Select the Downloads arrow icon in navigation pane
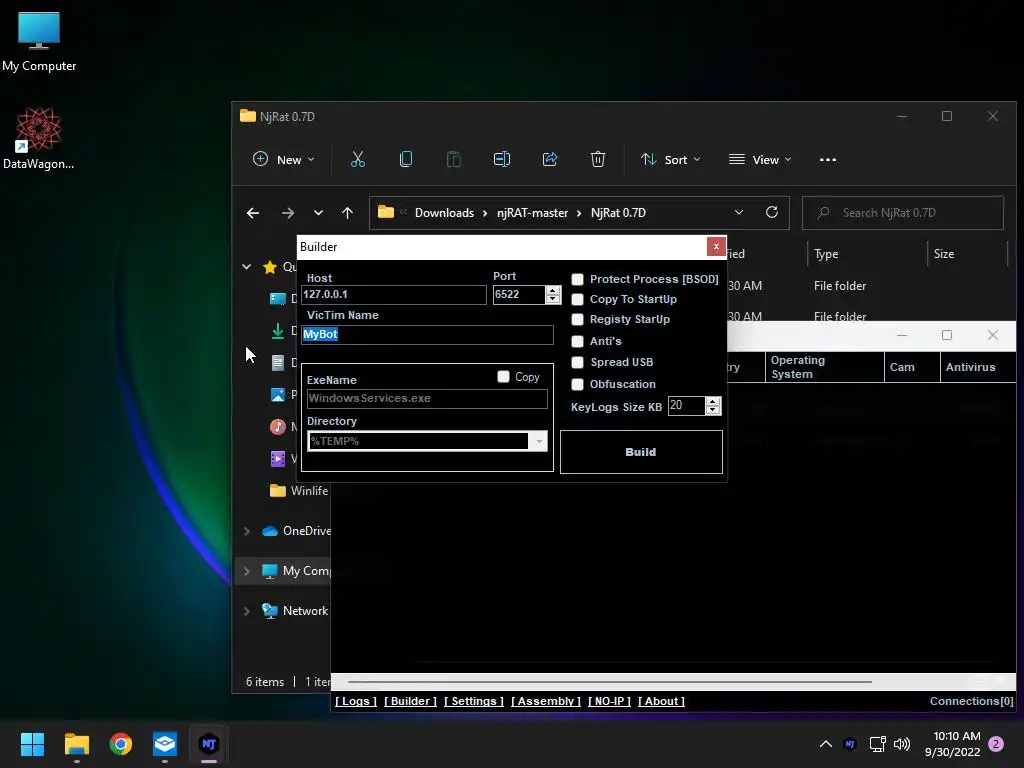1024x768 pixels. point(278,331)
